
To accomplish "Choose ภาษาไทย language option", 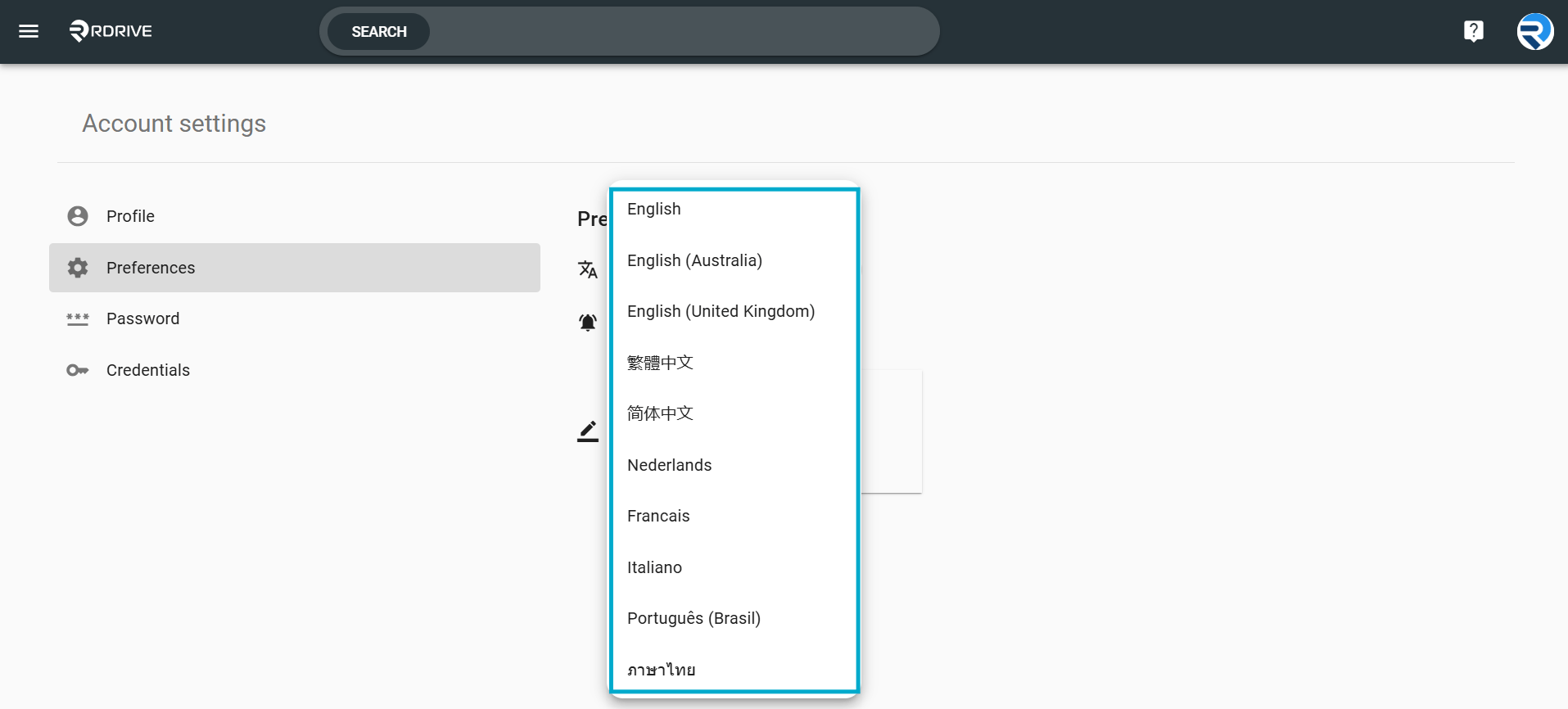I will coord(734,669).
